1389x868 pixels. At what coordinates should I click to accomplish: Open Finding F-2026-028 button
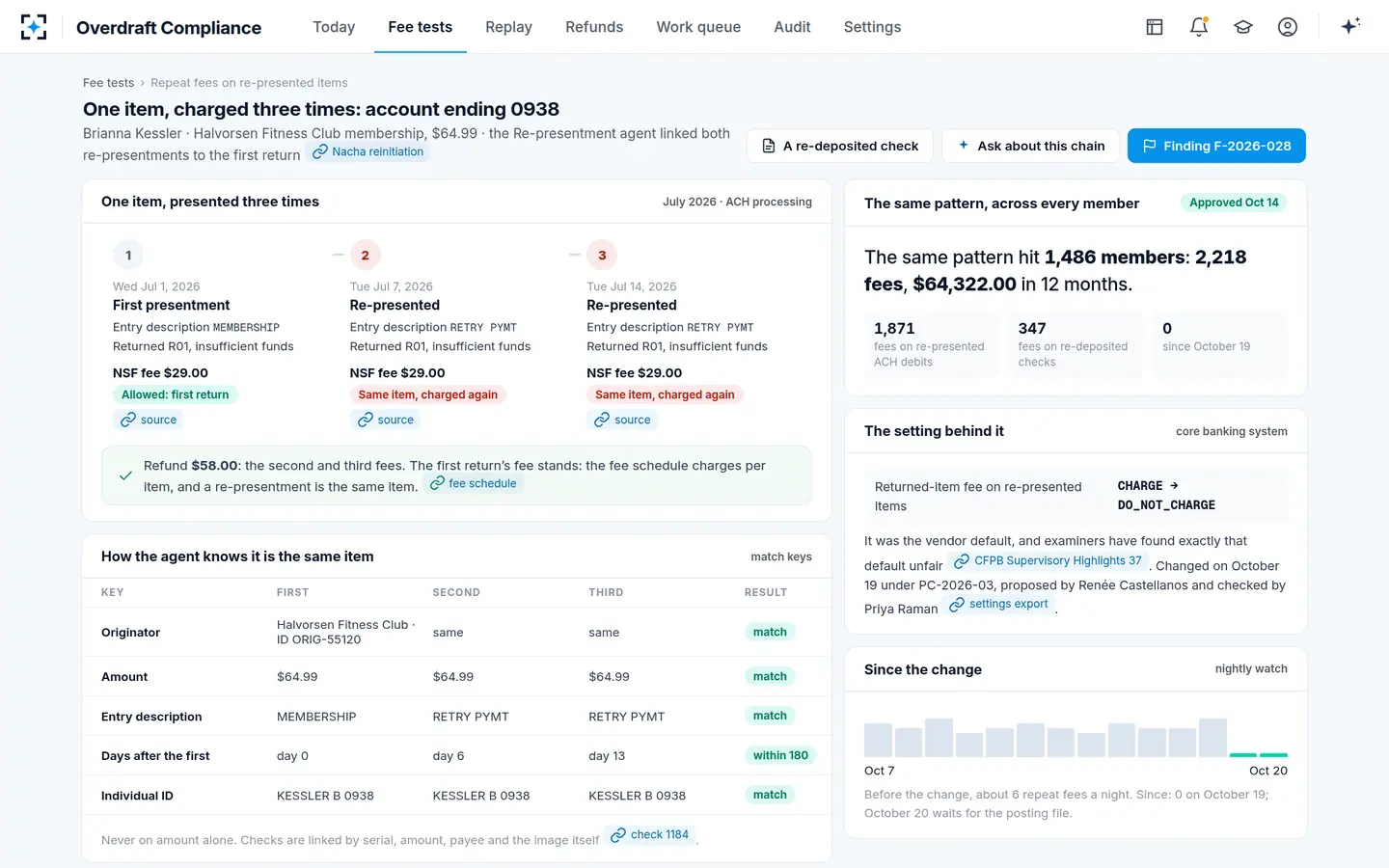tap(1216, 146)
